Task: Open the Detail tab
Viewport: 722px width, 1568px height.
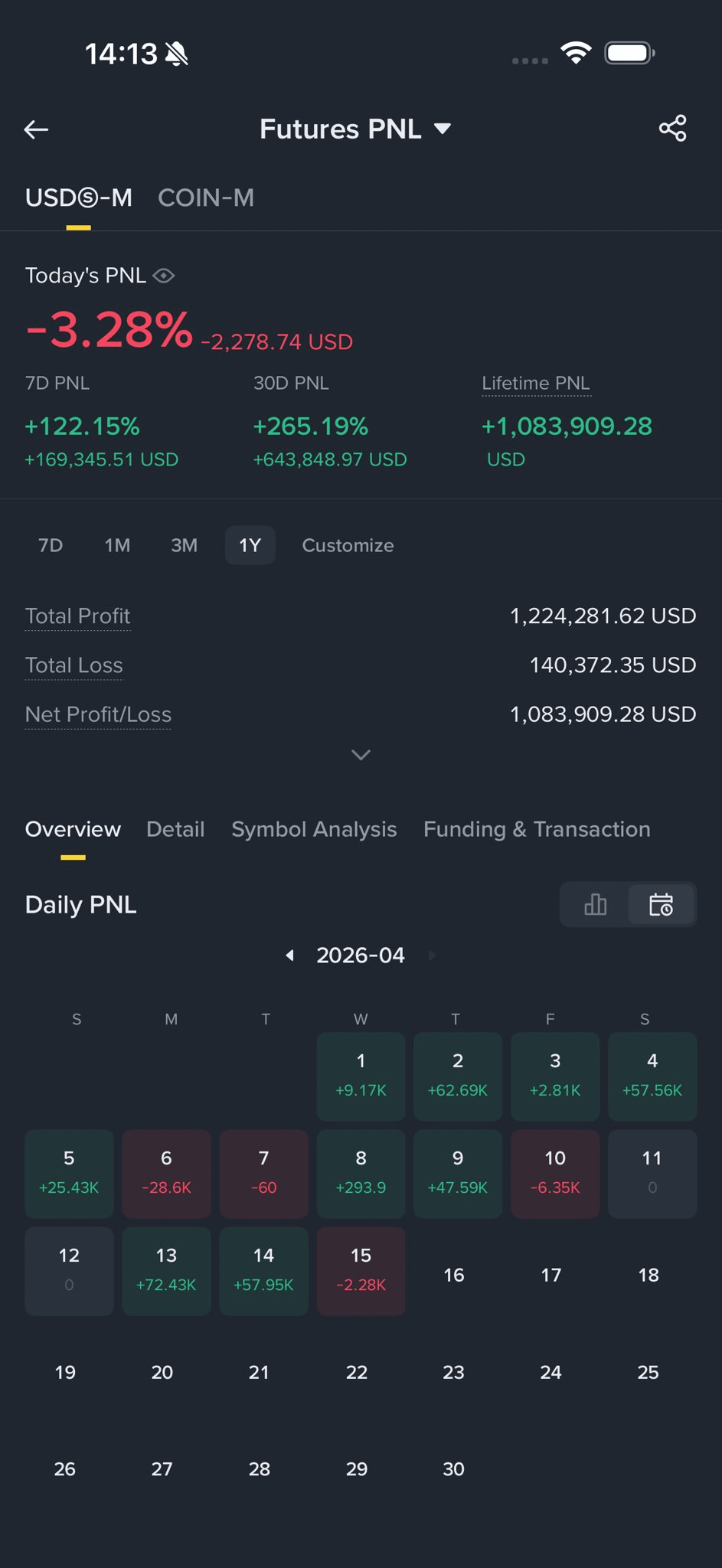Action: (x=175, y=829)
